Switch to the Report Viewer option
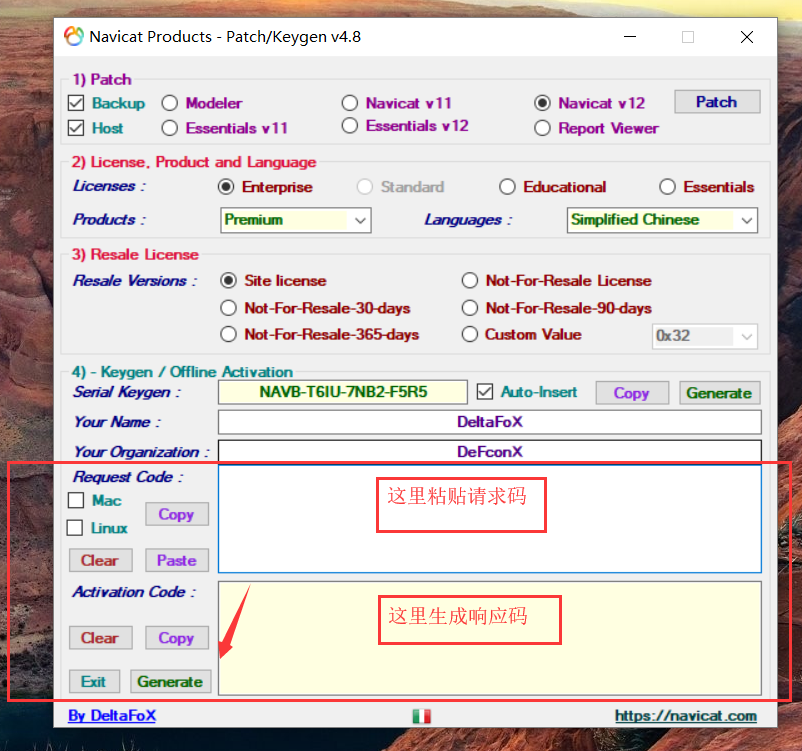The height and width of the screenshot is (751, 802). click(x=542, y=128)
